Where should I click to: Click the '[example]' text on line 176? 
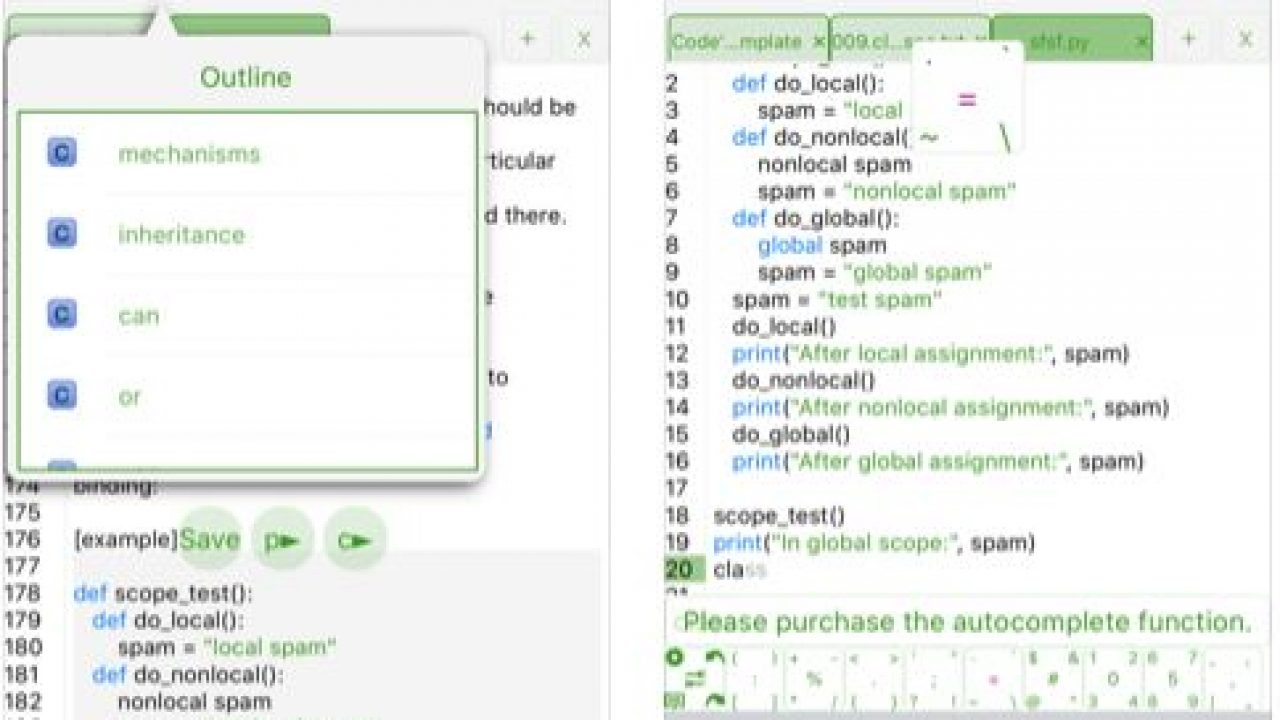click(x=125, y=540)
